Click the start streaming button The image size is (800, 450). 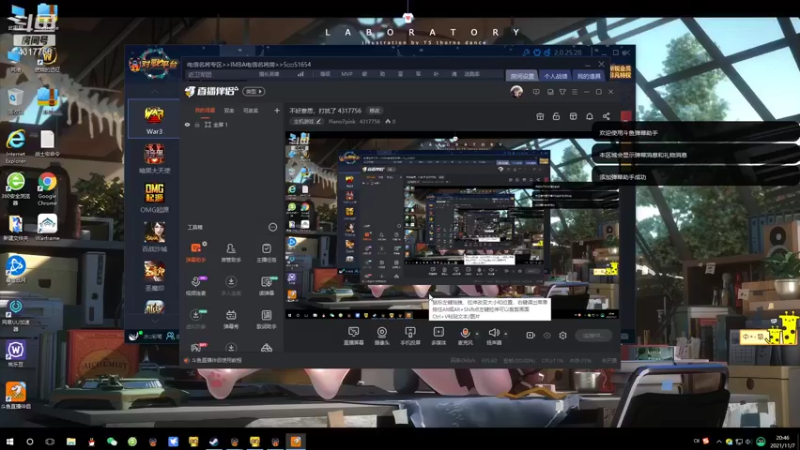pos(593,335)
